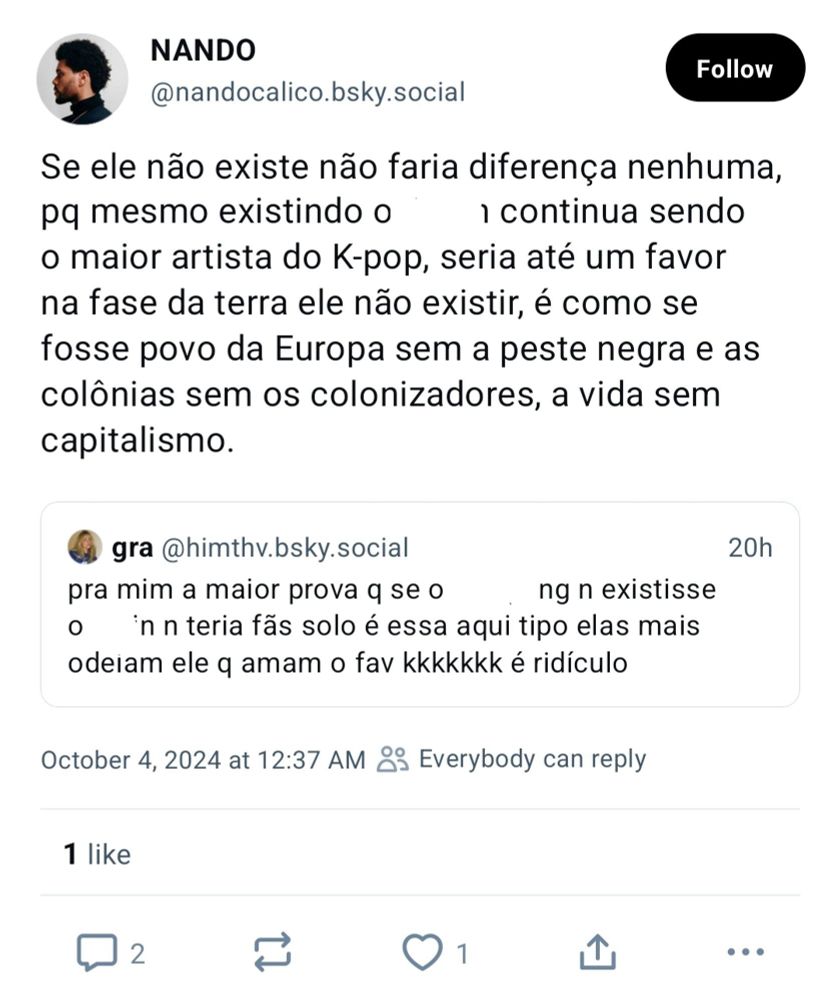839x1000 pixels.
Task: View who liked via 1 like
Action: (97, 855)
